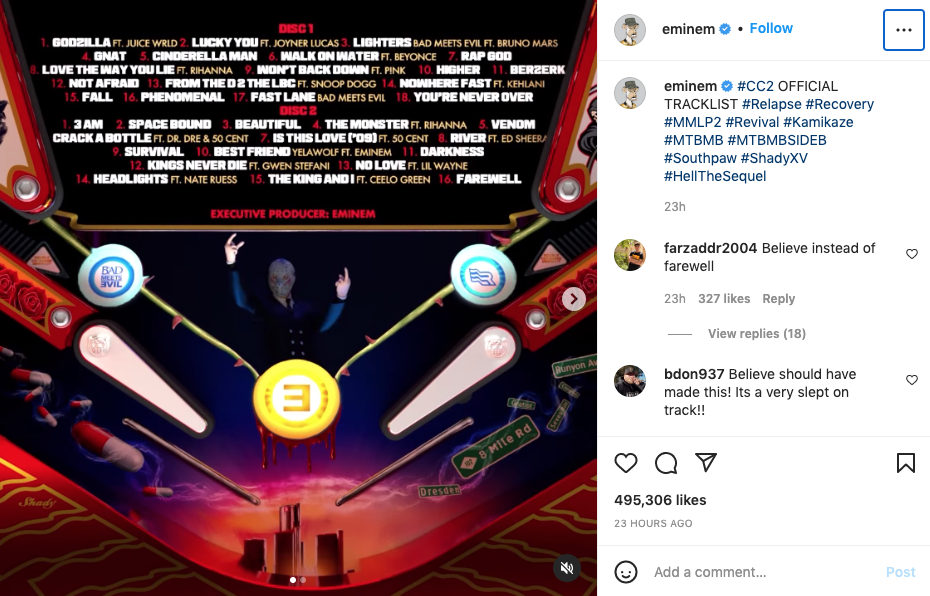Expand View replies (18)
The height and width of the screenshot is (596, 930).
(x=756, y=333)
